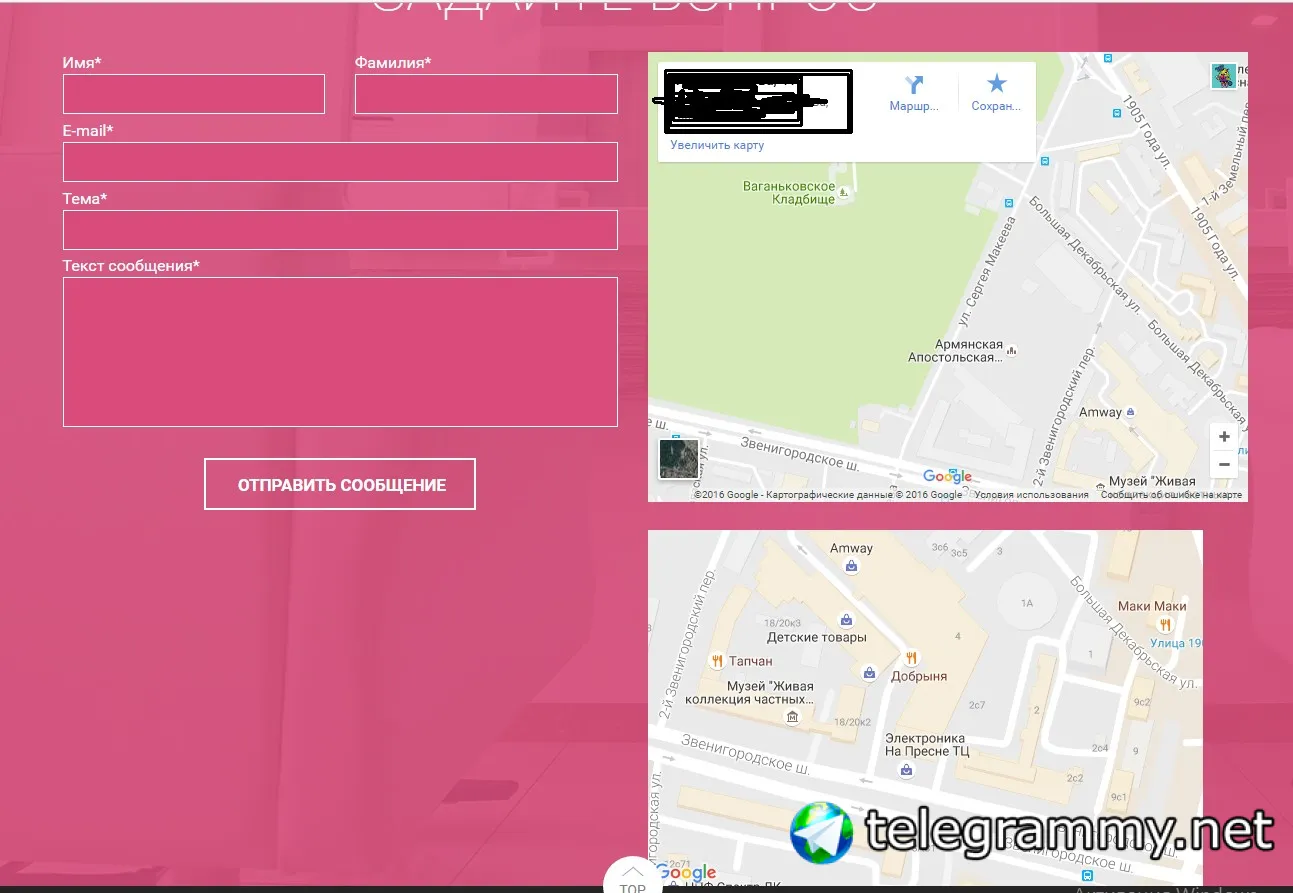The image size is (1293, 893).
Task: Click into the Текст сообщения text area
Action: coord(340,352)
